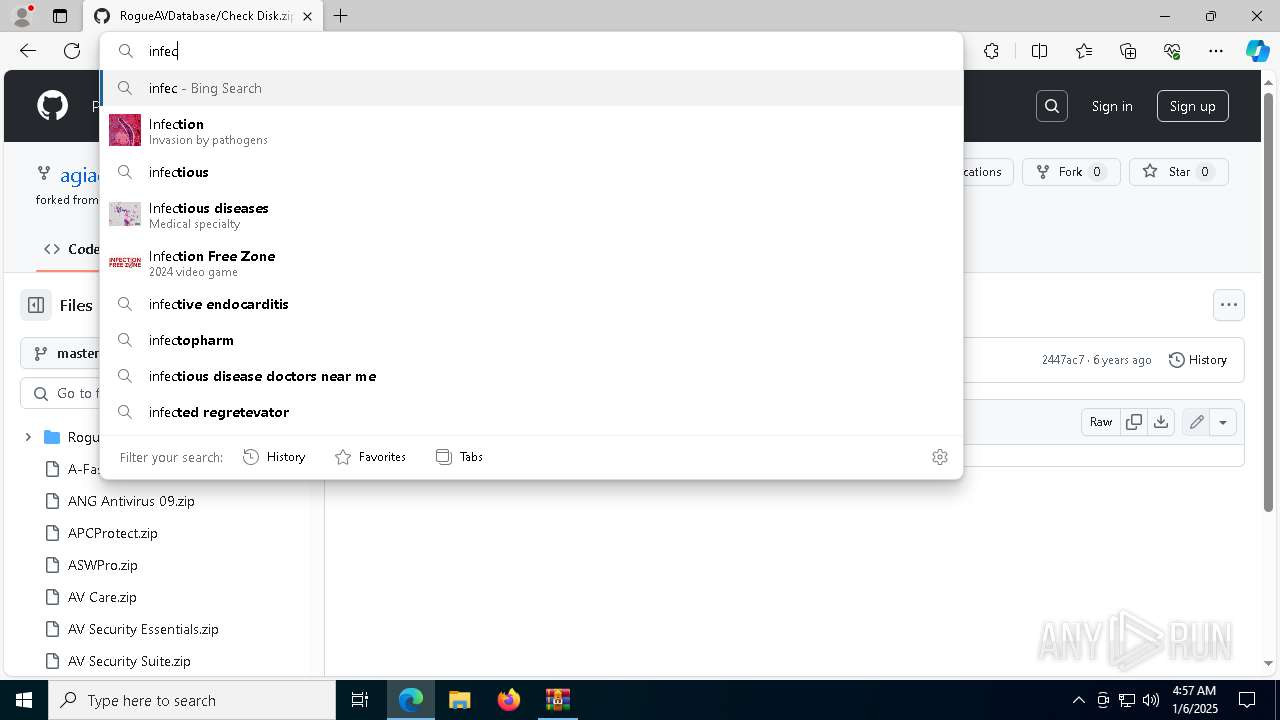Viewport: 1280px width, 720px height.
Task: Open File Explorer from taskbar
Action: [459, 700]
